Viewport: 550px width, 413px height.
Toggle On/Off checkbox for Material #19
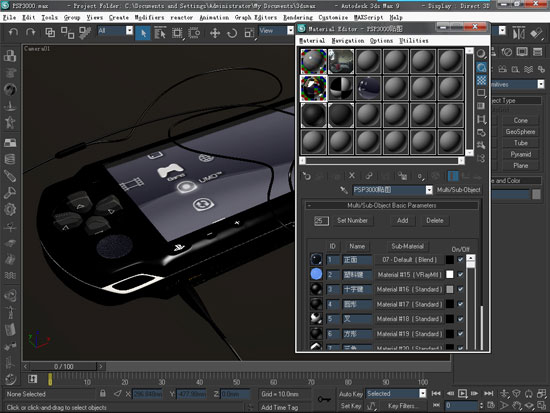click(x=461, y=334)
